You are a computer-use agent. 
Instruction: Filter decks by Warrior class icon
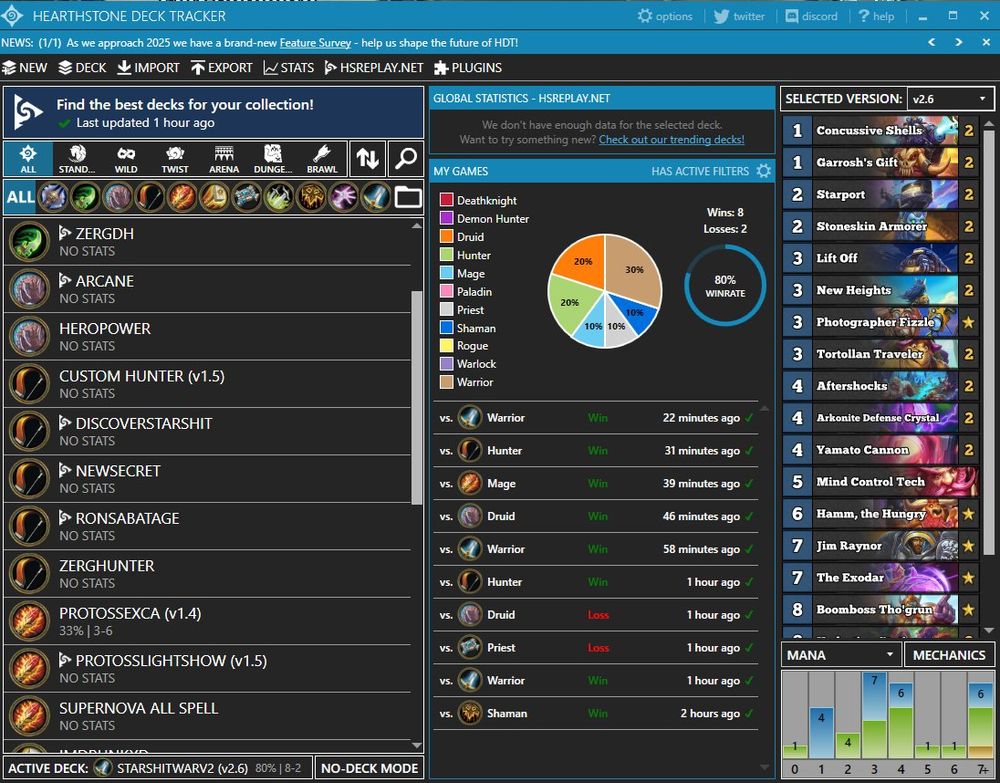coord(376,197)
